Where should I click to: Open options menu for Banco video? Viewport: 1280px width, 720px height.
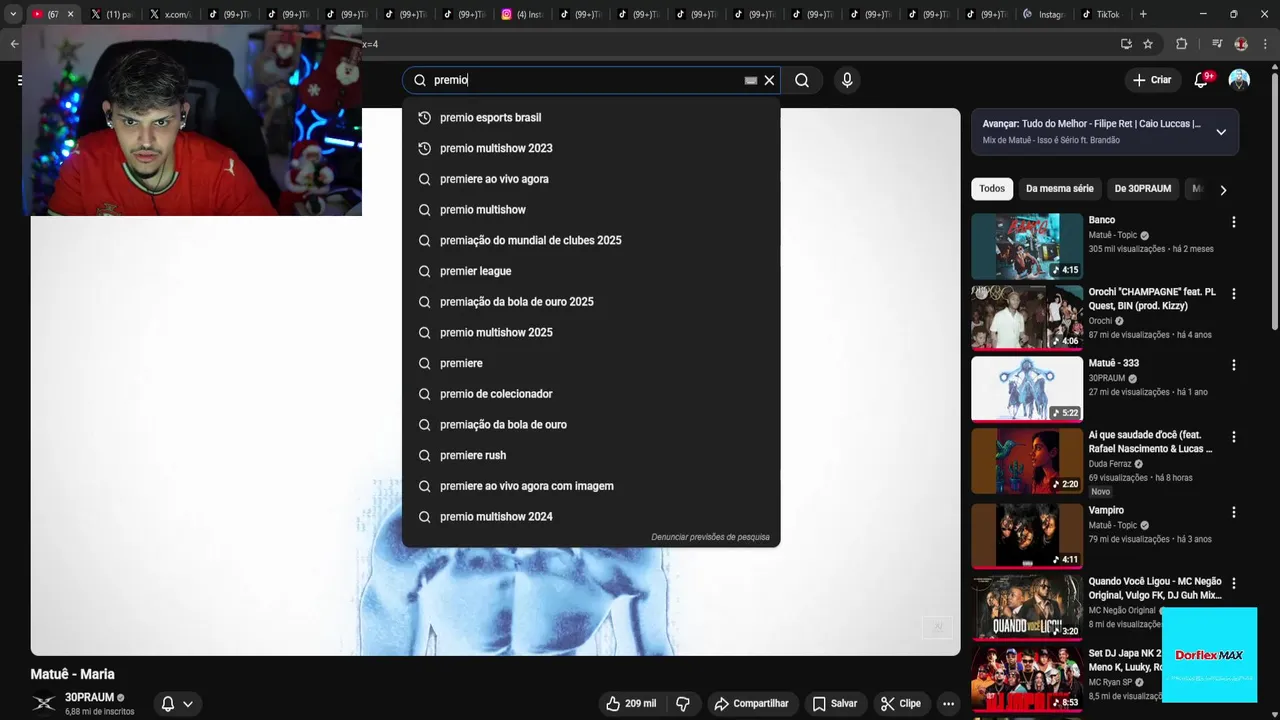click(1233, 222)
